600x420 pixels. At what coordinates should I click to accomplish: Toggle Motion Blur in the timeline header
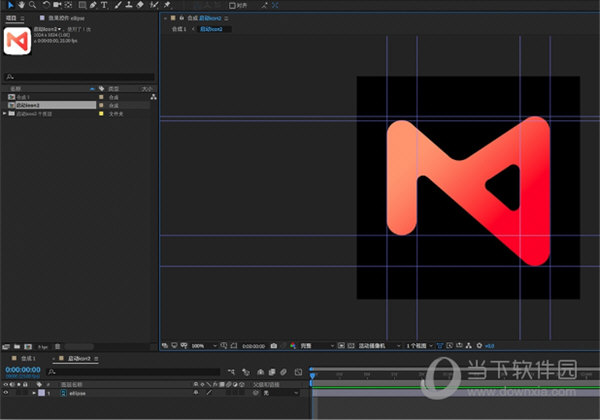point(284,372)
